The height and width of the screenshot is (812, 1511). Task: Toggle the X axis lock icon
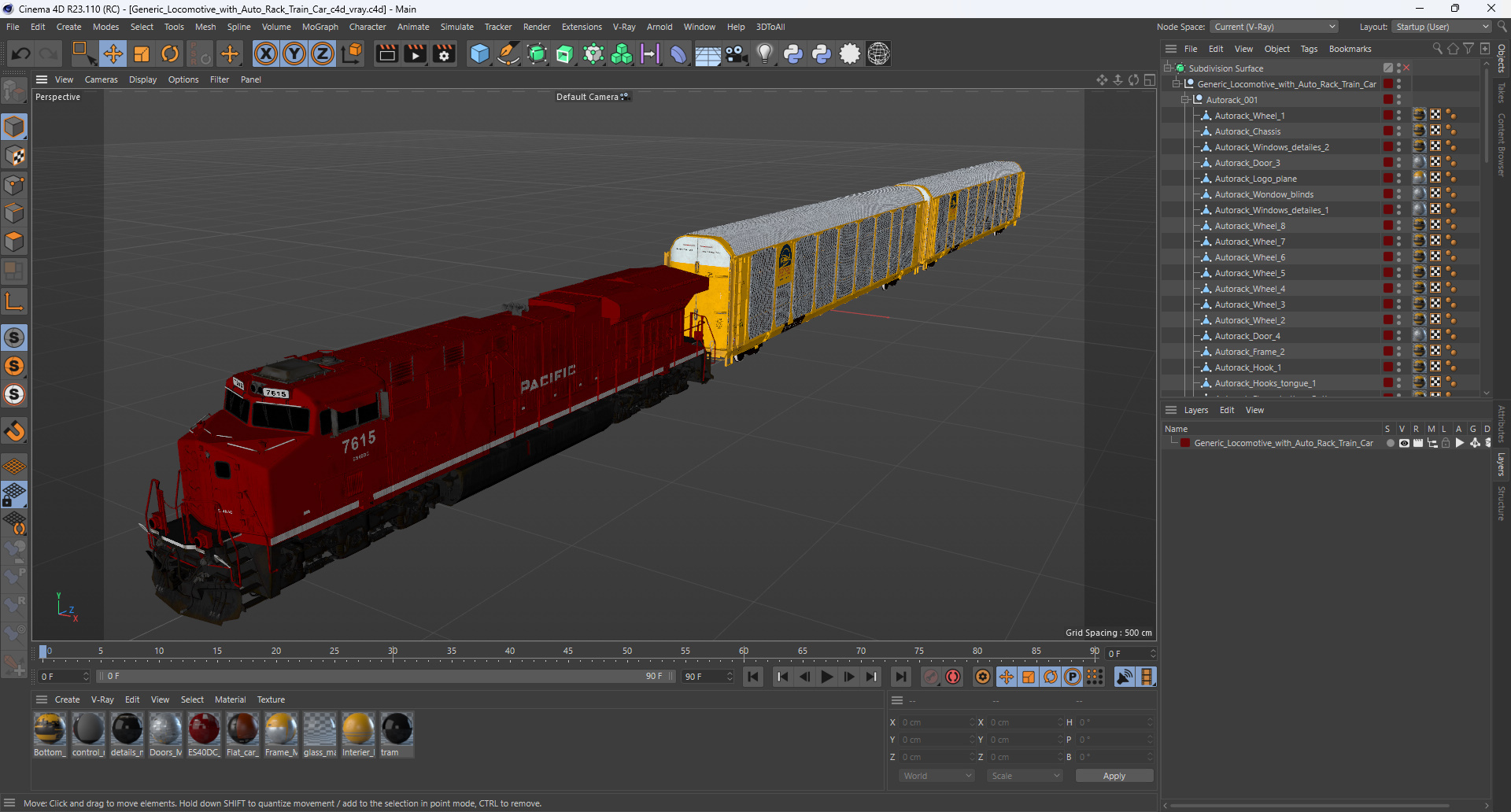[x=266, y=54]
